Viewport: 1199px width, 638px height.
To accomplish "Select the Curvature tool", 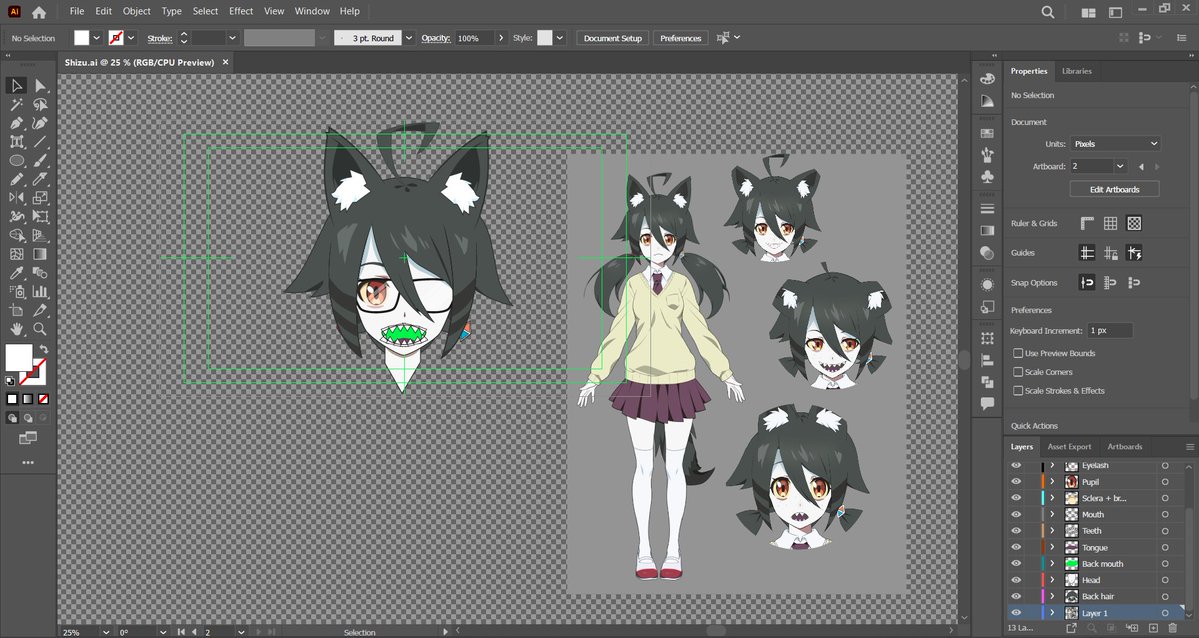I will click(40, 123).
